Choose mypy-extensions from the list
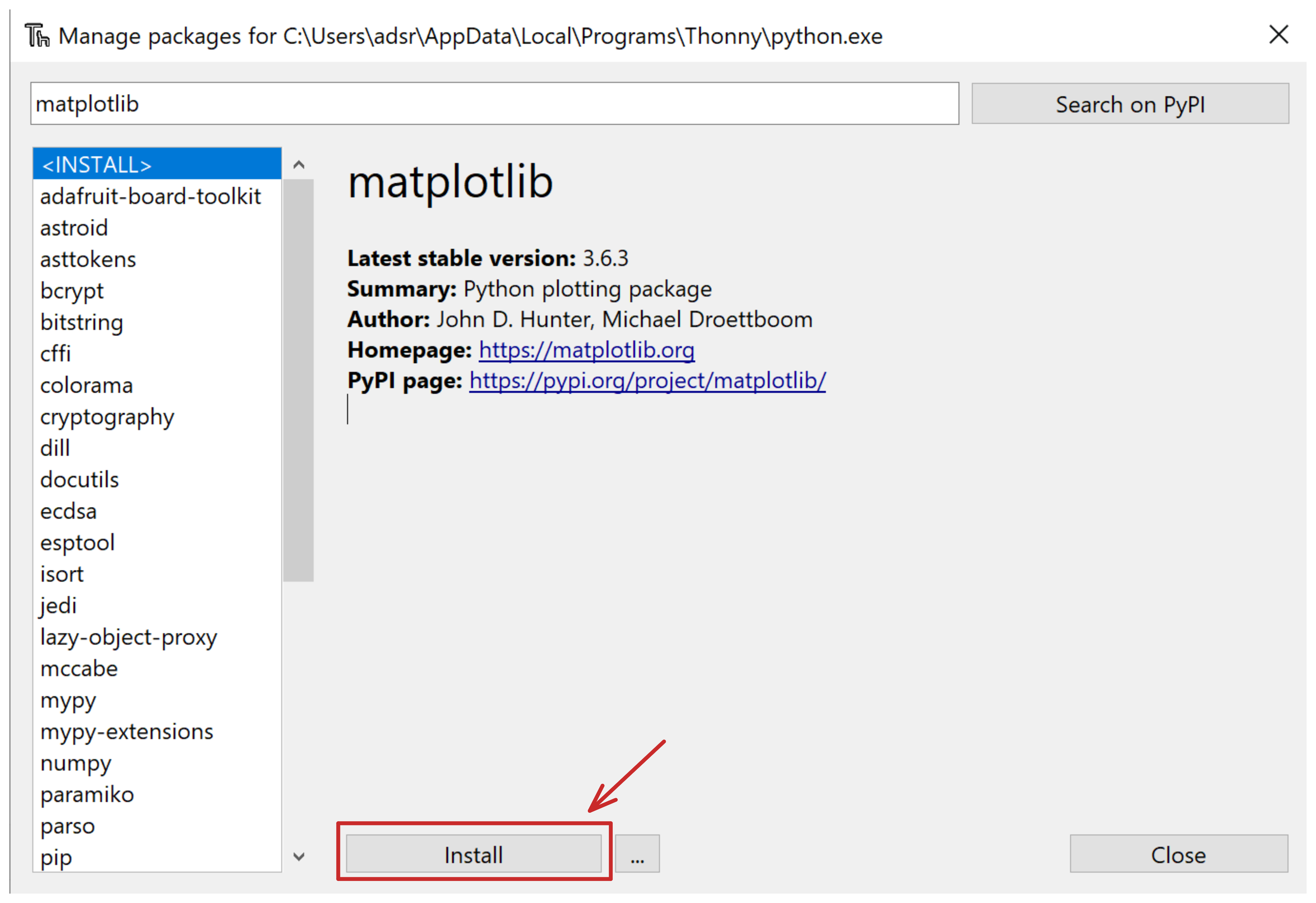The image size is (1316, 903). [157, 732]
